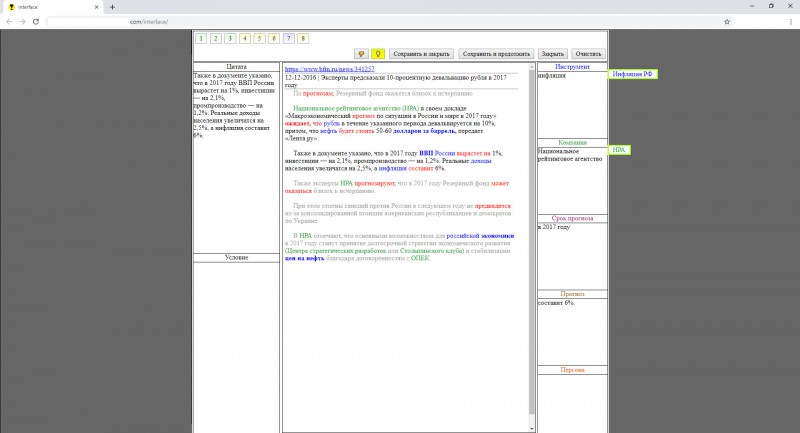Click Сохранить и закрыть button
Screen dimensions: 800x433
421,54
